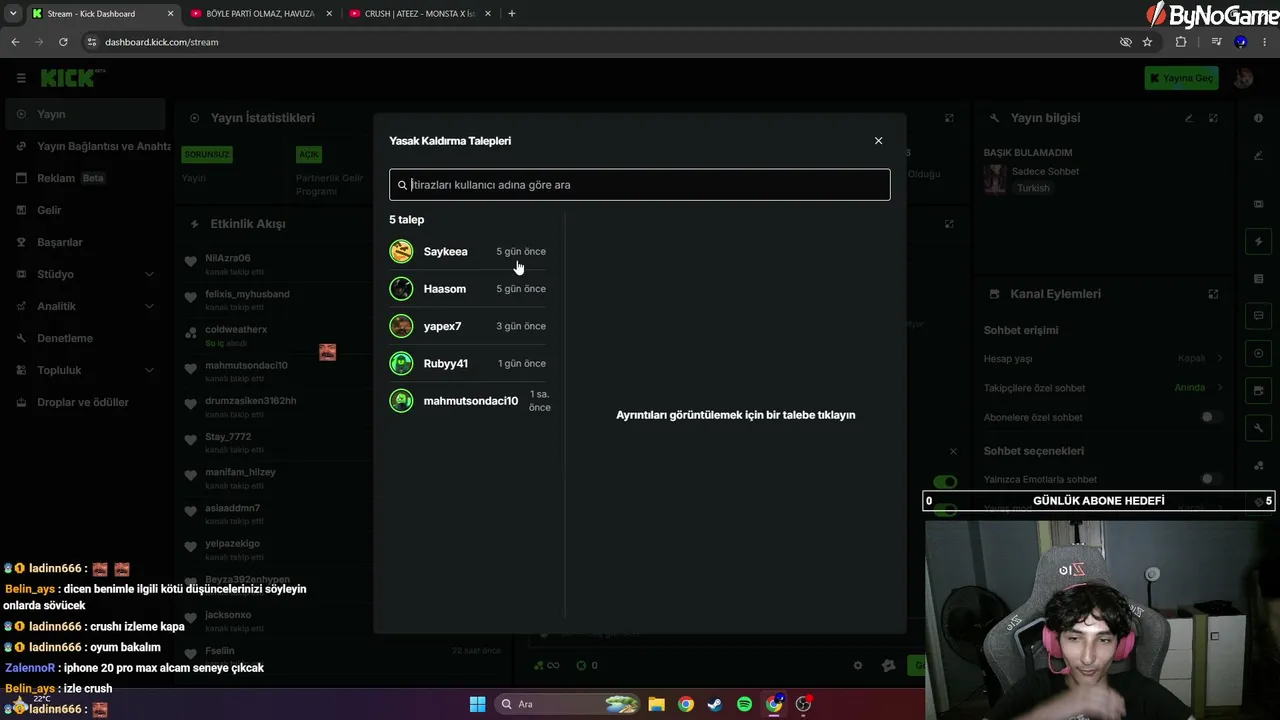Click the address bar showing dashboard.kick.com/stream
This screenshot has height=720, width=1280.
(600, 42)
